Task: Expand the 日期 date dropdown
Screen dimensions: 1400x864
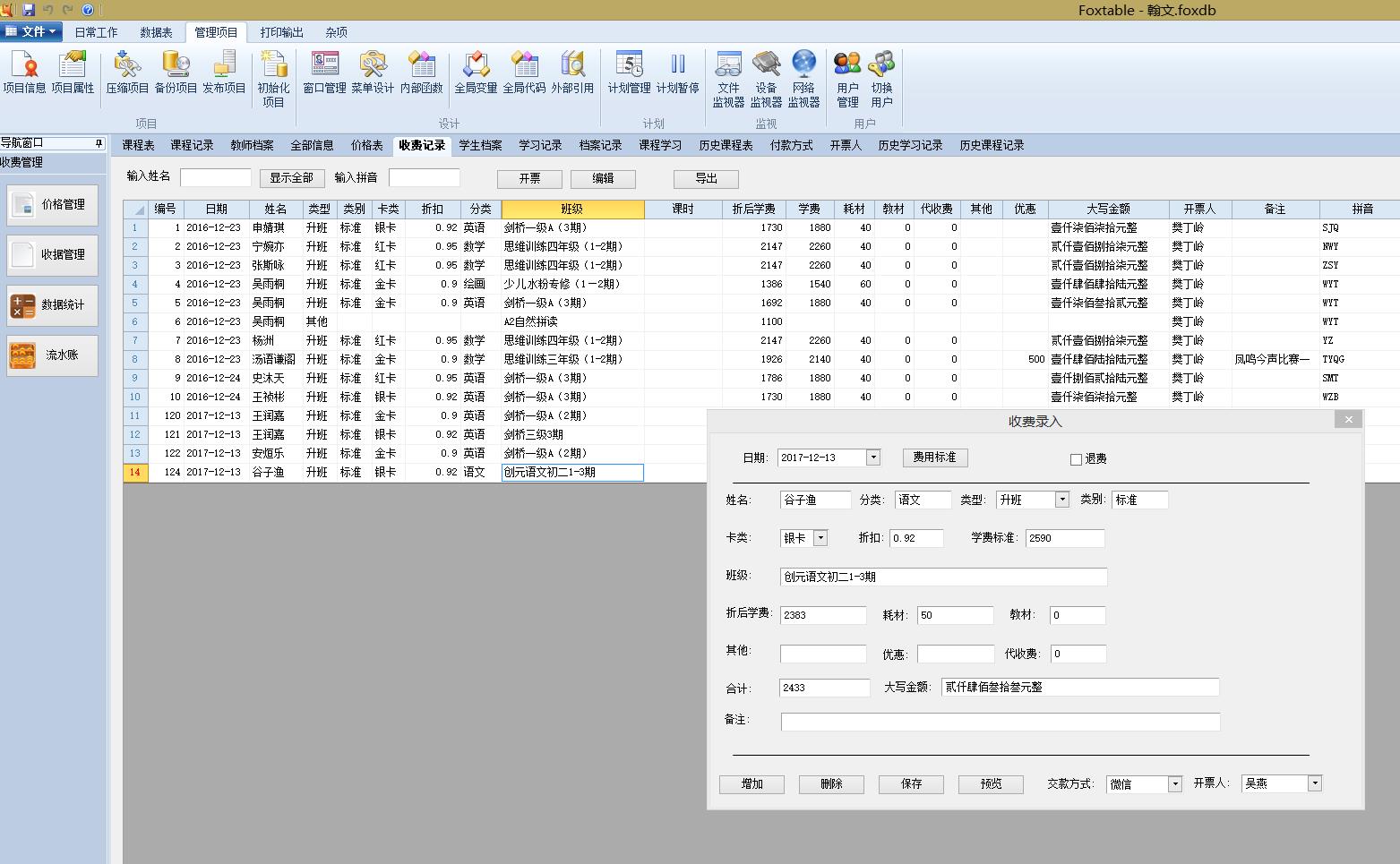Action: (873, 458)
